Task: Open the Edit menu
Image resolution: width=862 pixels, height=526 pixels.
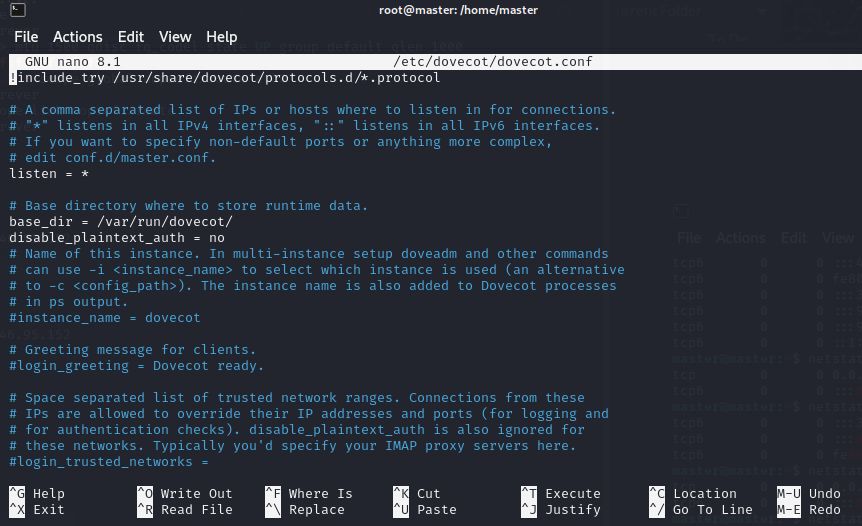Action: [131, 37]
